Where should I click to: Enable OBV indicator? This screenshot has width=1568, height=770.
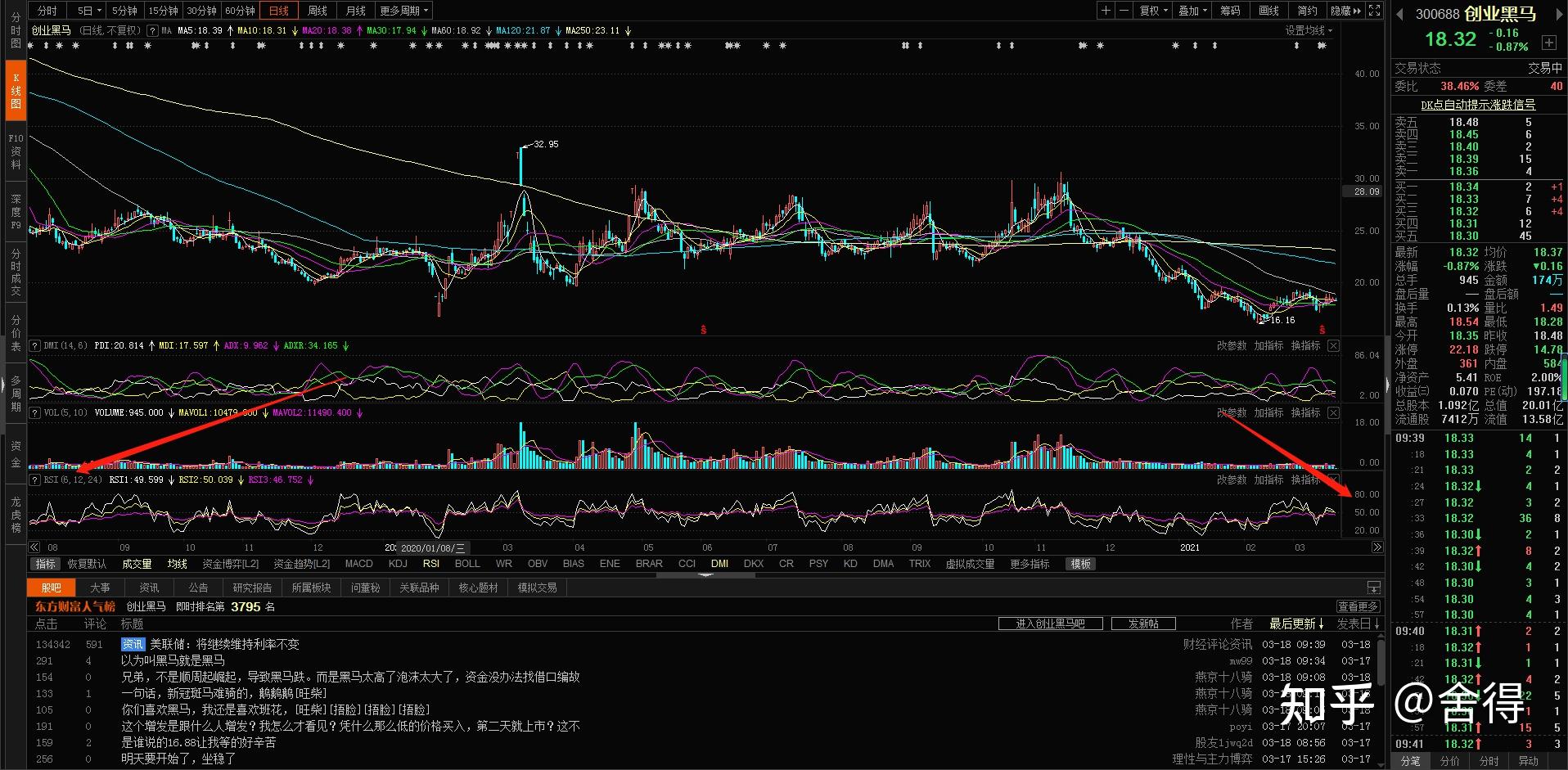538,564
